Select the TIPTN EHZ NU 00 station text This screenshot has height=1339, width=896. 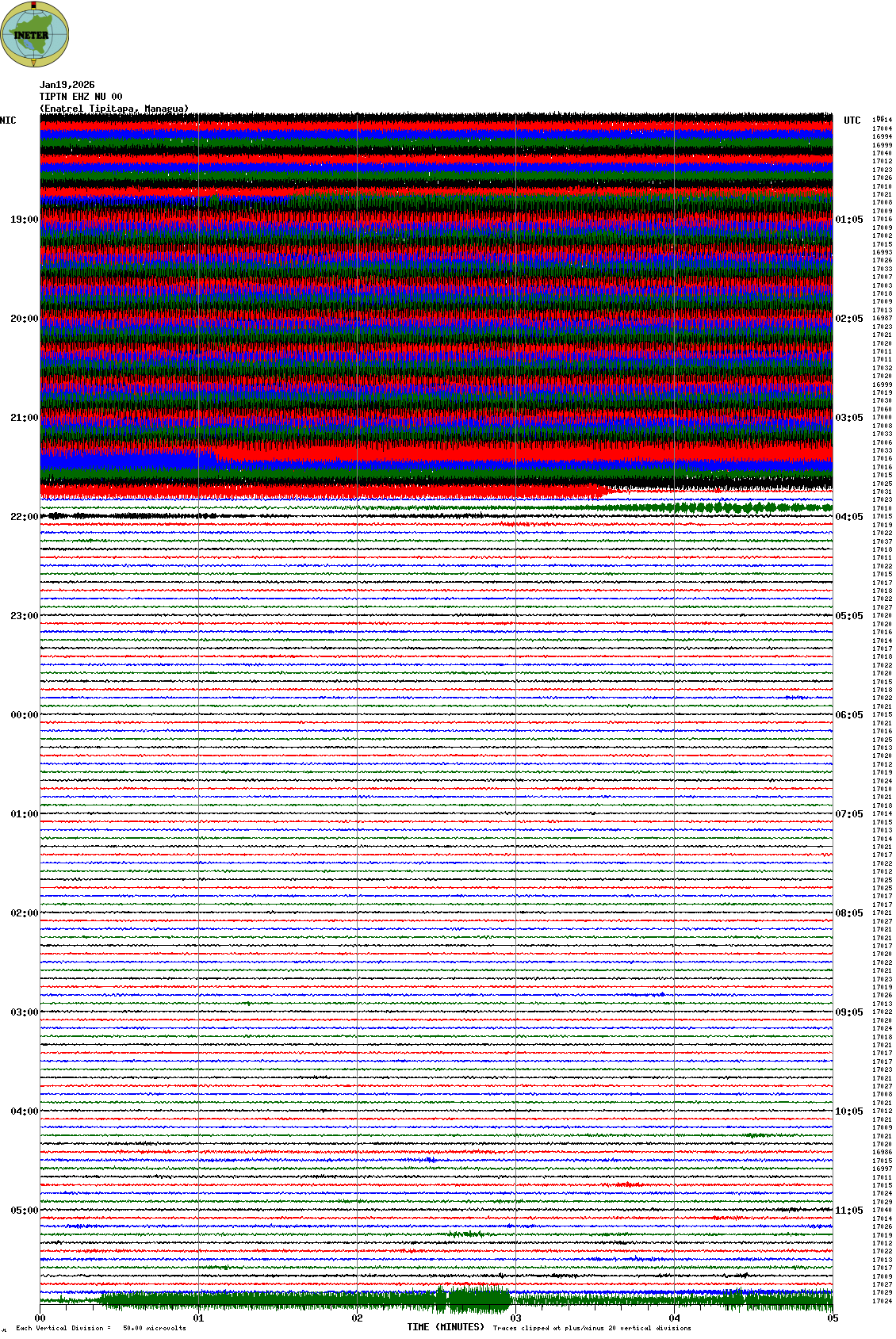[81, 97]
